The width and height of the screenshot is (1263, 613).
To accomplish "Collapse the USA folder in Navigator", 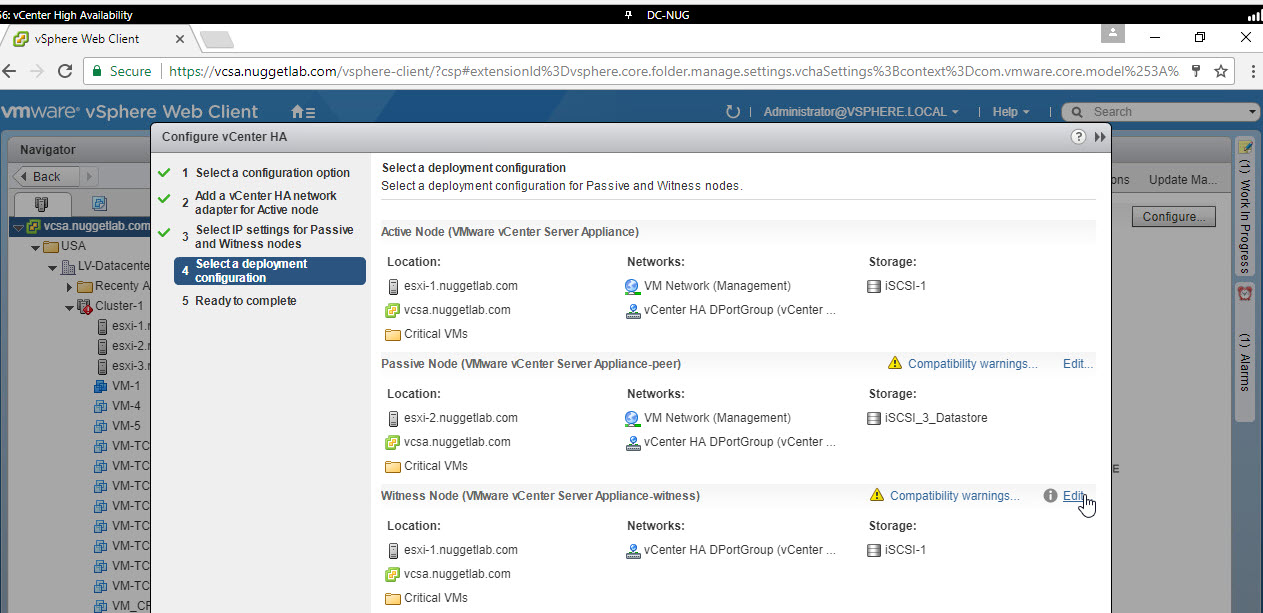I will 35,247.
